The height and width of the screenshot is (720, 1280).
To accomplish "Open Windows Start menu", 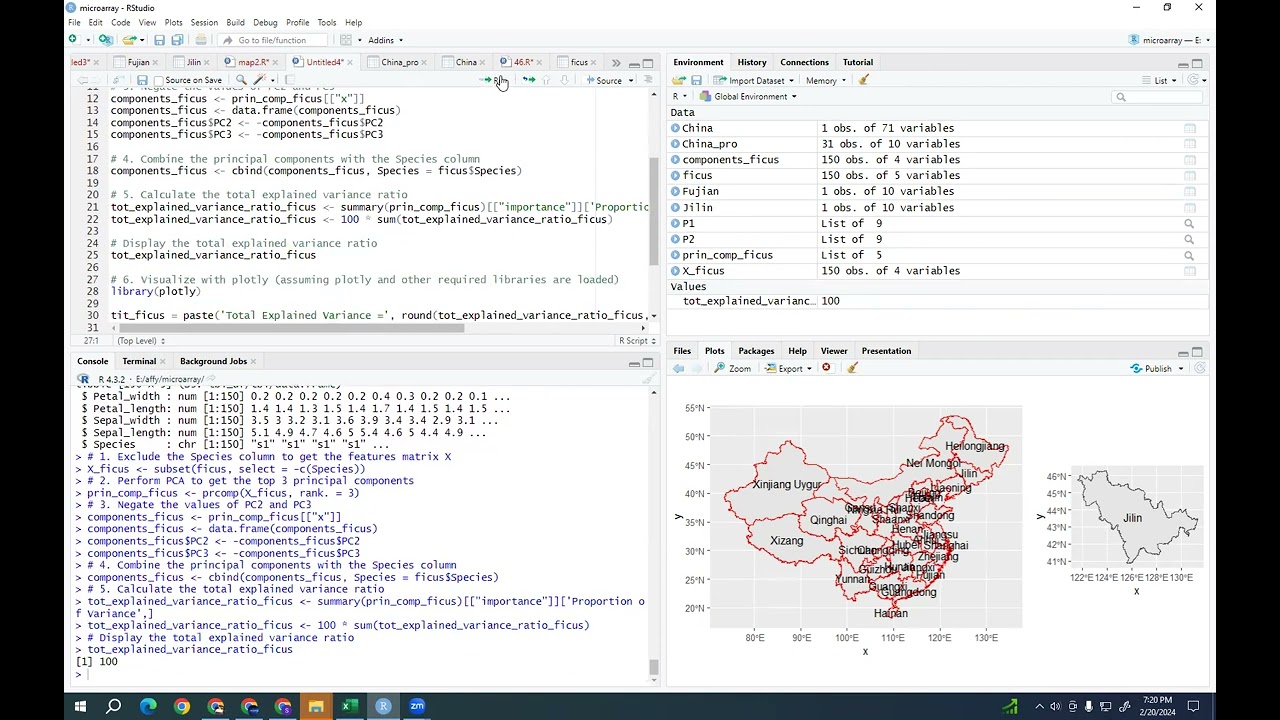I will (80, 706).
